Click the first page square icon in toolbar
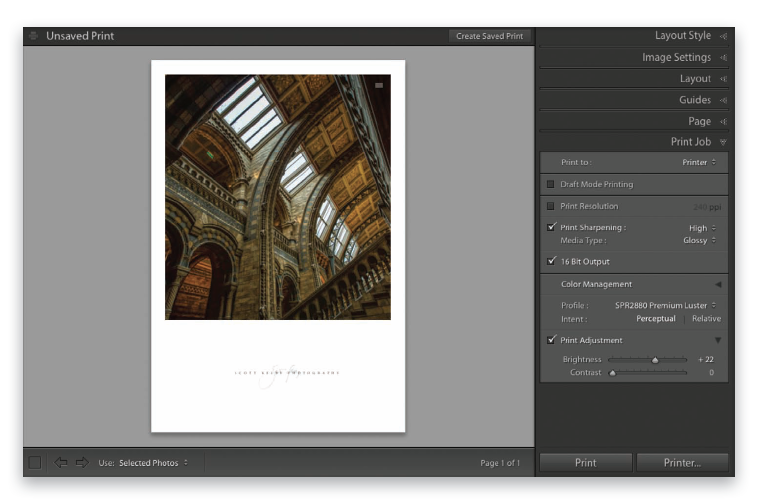Image resolution: width=760 pixels, height=501 pixels. point(35,463)
